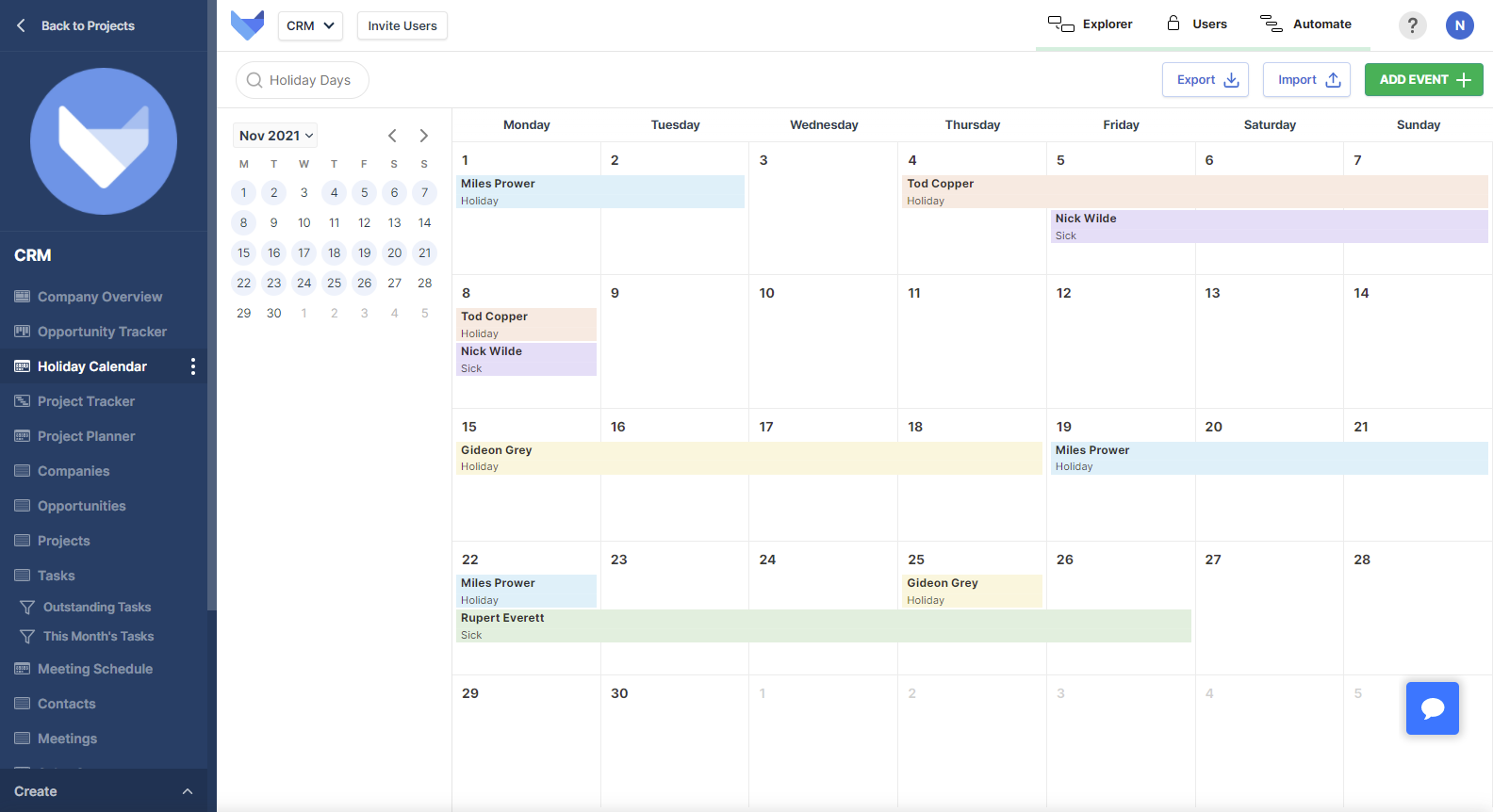The height and width of the screenshot is (812, 1493).
Task: Open the chat support bubble
Action: (x=1433, y=708)
